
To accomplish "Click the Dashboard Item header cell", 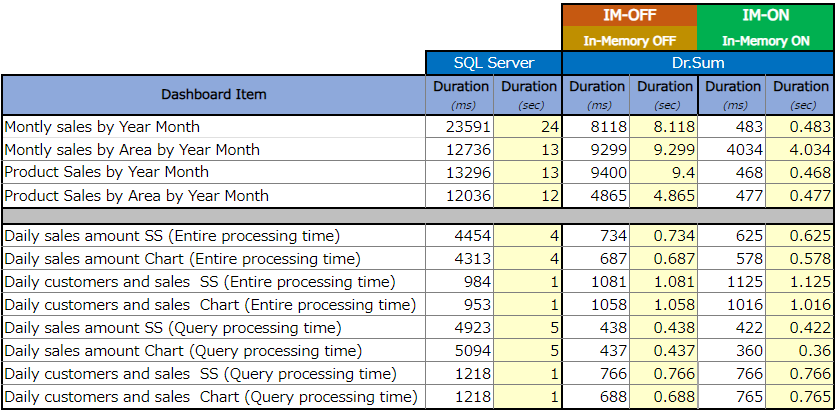I will pyautogui.click(x=214, y=95).
